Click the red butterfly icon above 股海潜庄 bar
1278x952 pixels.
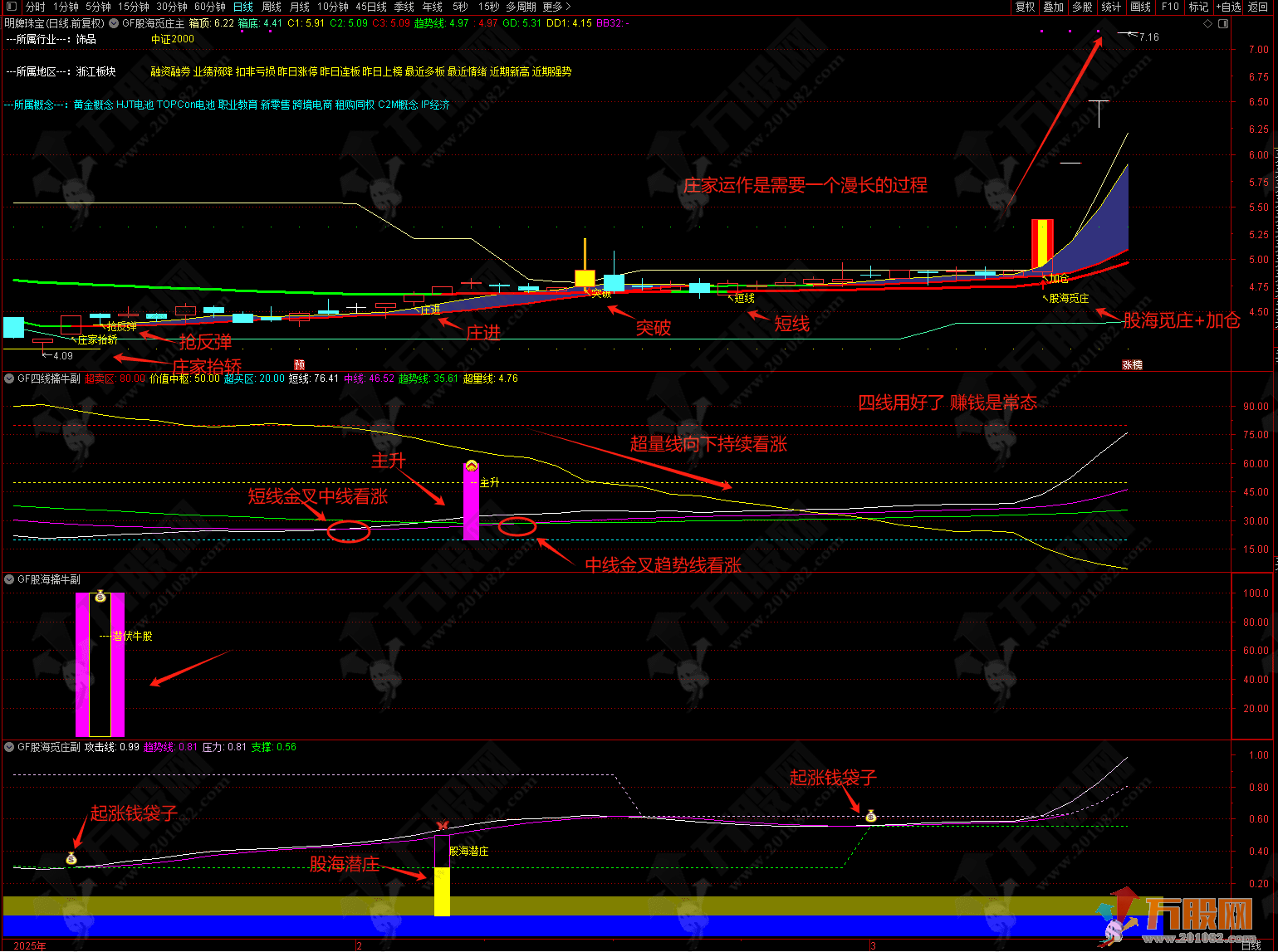pyautogui.click(x=443, y=826)
